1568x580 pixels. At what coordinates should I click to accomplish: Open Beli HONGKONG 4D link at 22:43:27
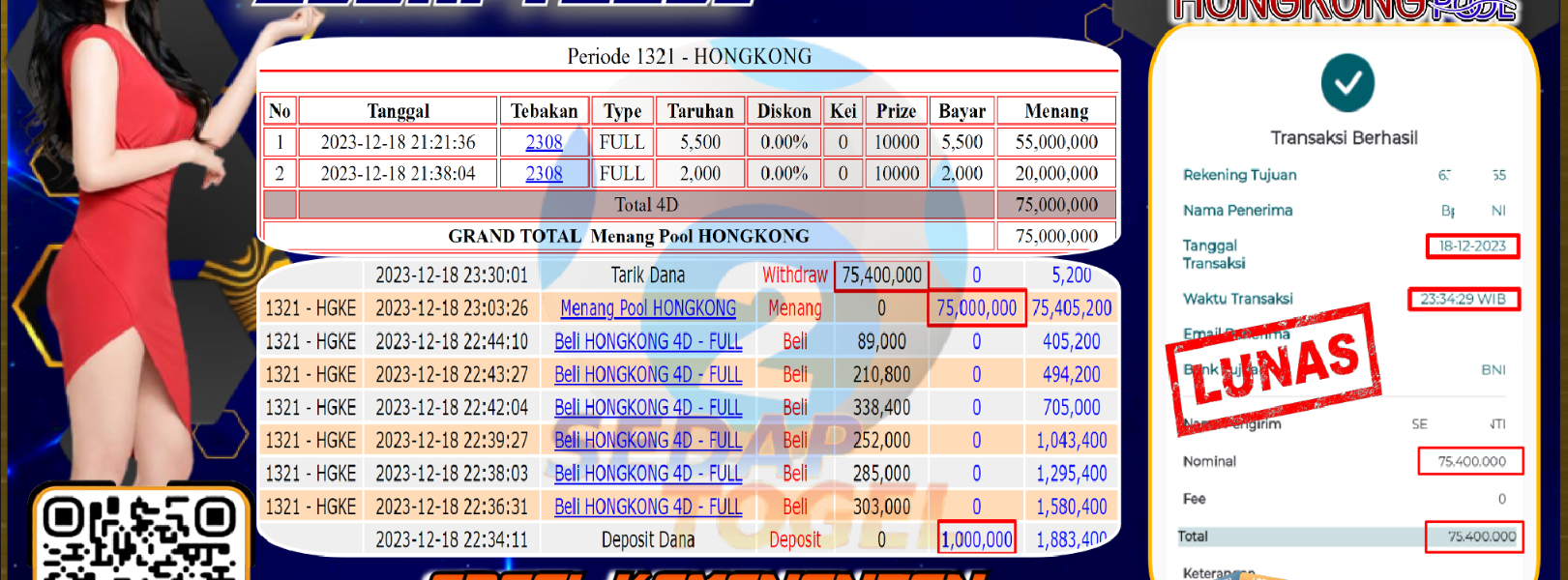click(648, 374)
